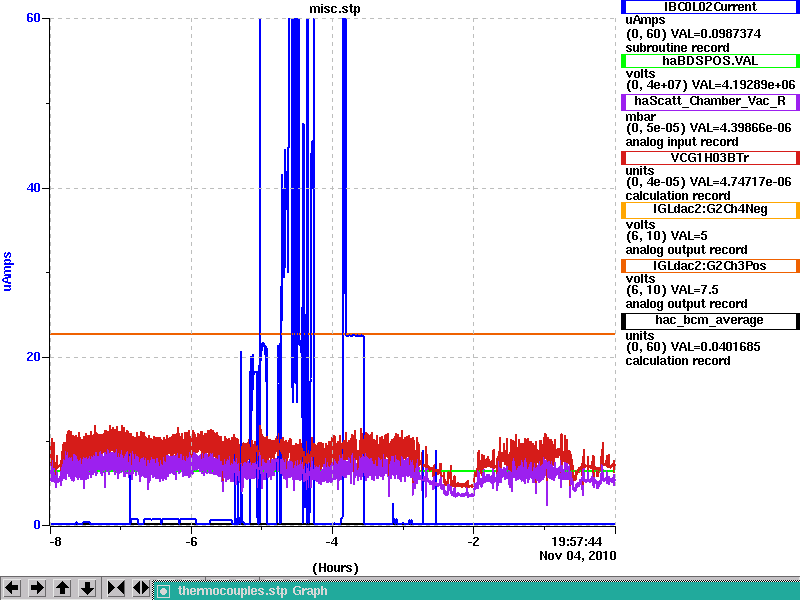Select the IGLdac2:G2Ch4Neg legend entry
This screenshot has width=800, height=600.
(x=710, y=210)
